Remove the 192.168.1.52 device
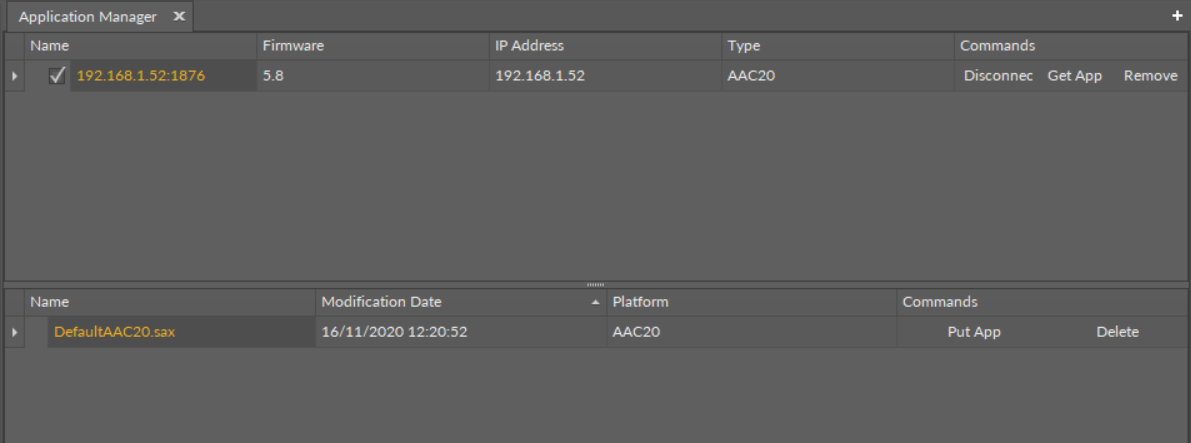Image resolution: width=1191 pixels, height=443 pixels. coord(1150,76)
